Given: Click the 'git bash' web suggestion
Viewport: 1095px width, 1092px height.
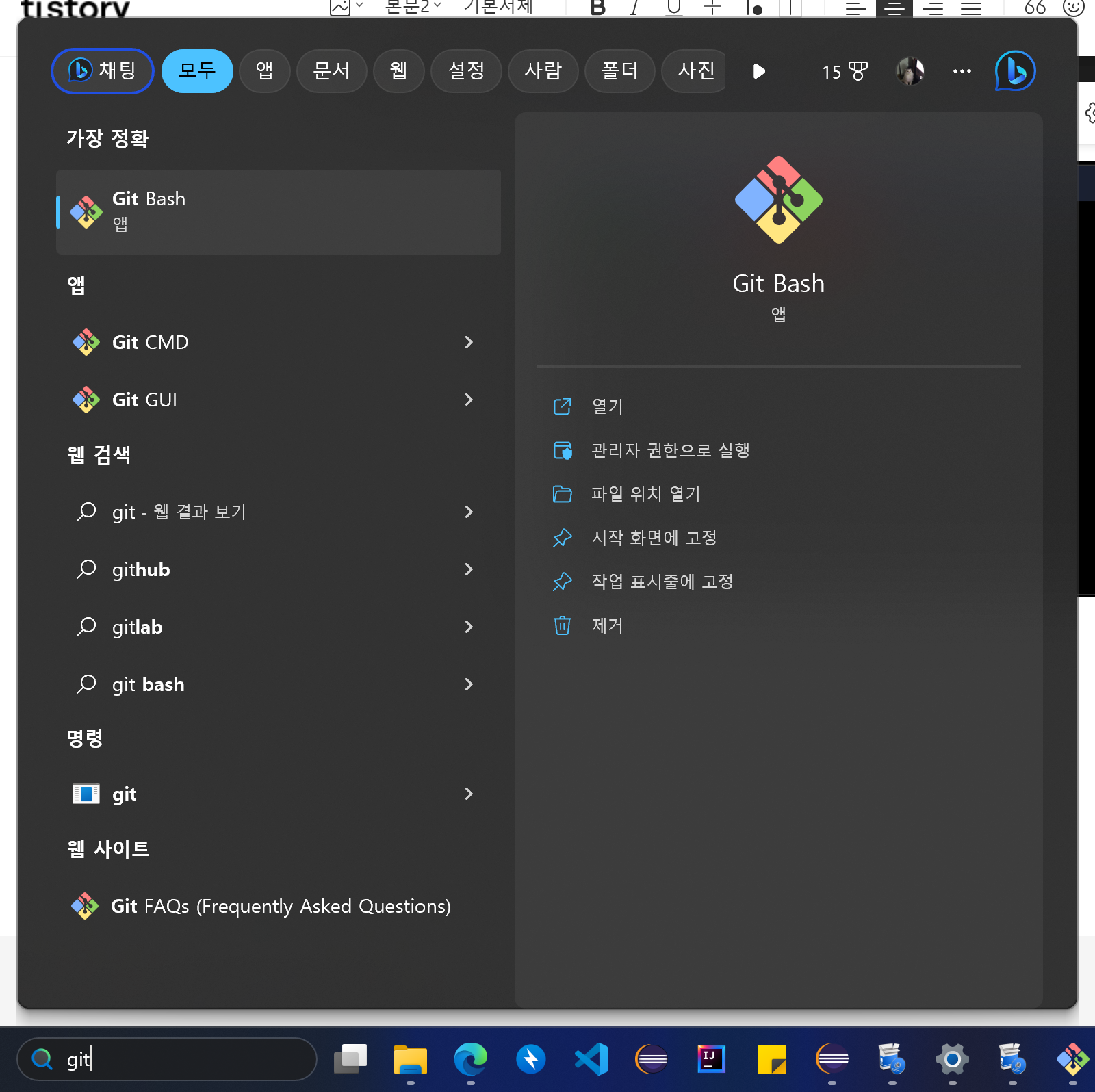Looking at the screenshot, I should (279, 684).
